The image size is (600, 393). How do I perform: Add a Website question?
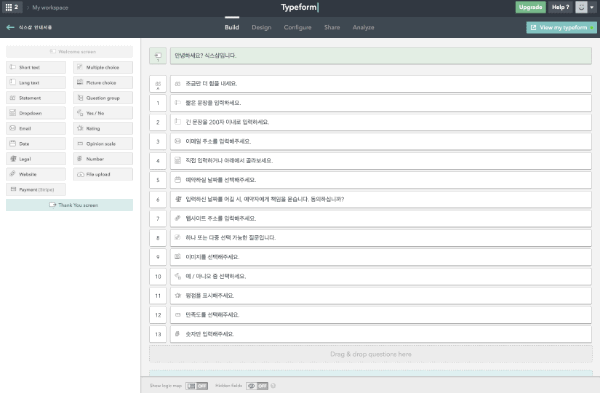(x=36, y=174)
